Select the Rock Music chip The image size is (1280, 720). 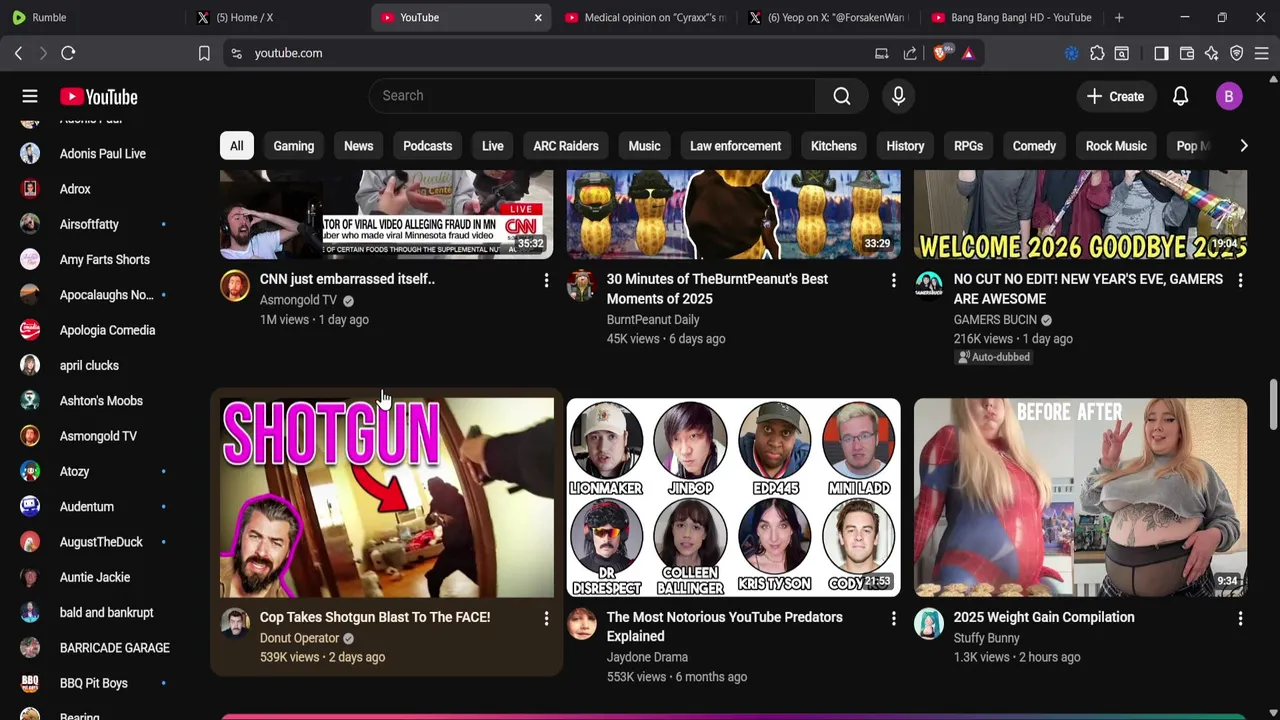[1116, 146]
